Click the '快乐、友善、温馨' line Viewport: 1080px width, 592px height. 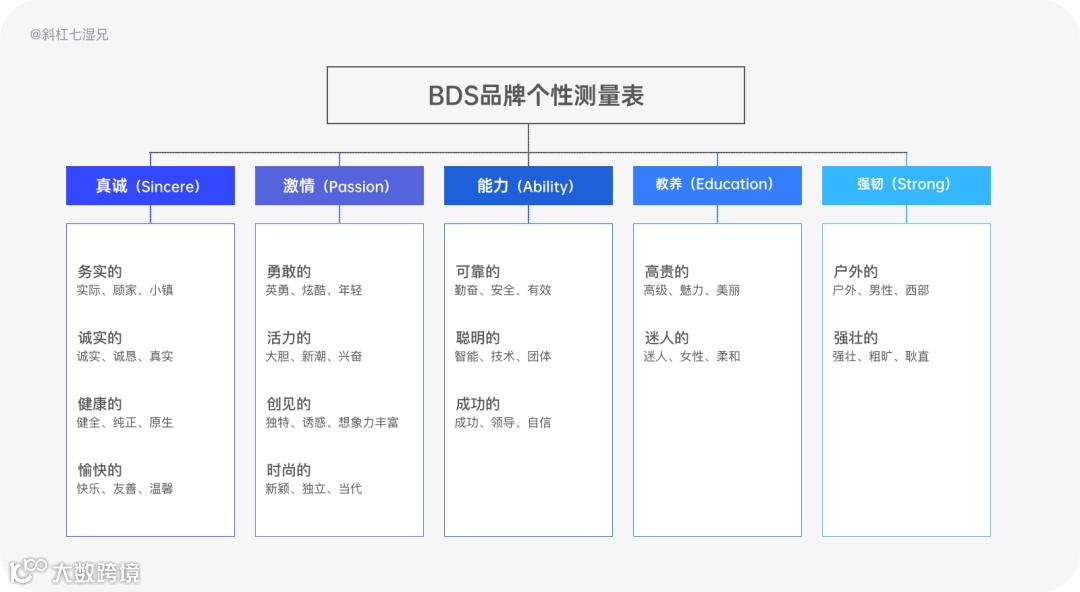click(125, 489)
